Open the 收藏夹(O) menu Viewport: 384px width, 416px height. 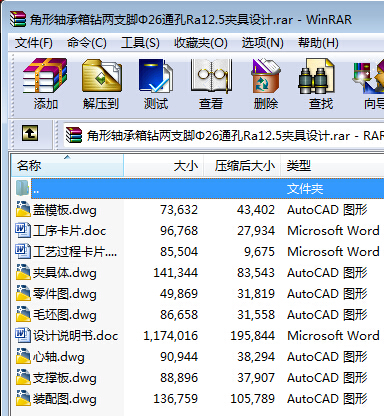tap(201, 43)
